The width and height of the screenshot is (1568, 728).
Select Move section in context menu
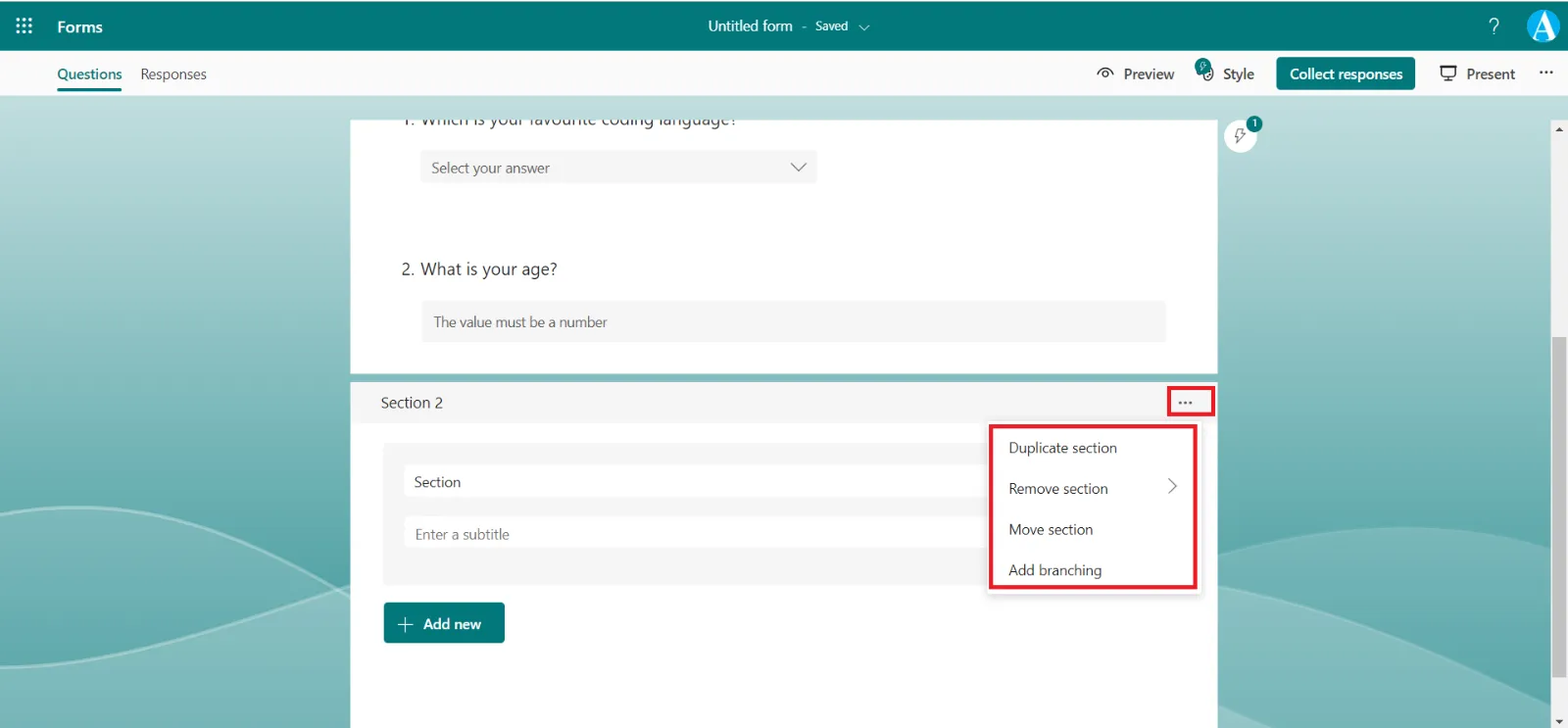pyautogui.click(x=1051, y=529)
